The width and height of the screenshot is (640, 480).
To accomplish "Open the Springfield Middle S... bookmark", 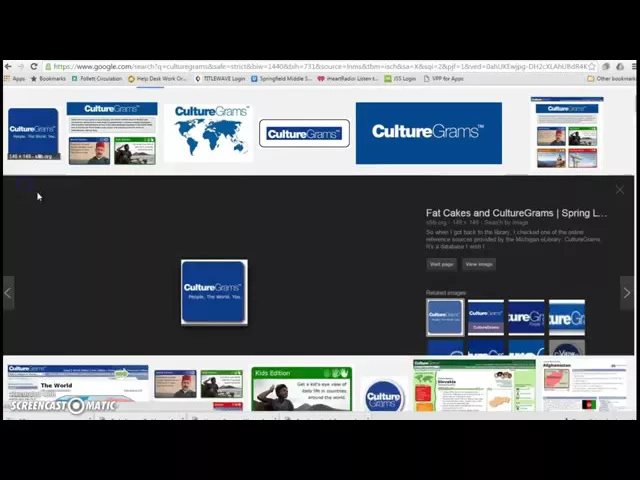I will tap(282, 78).
